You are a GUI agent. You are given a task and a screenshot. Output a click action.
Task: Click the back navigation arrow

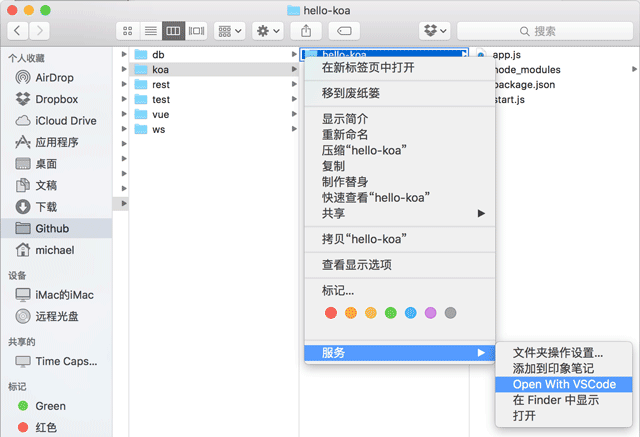tap(21, 31)
